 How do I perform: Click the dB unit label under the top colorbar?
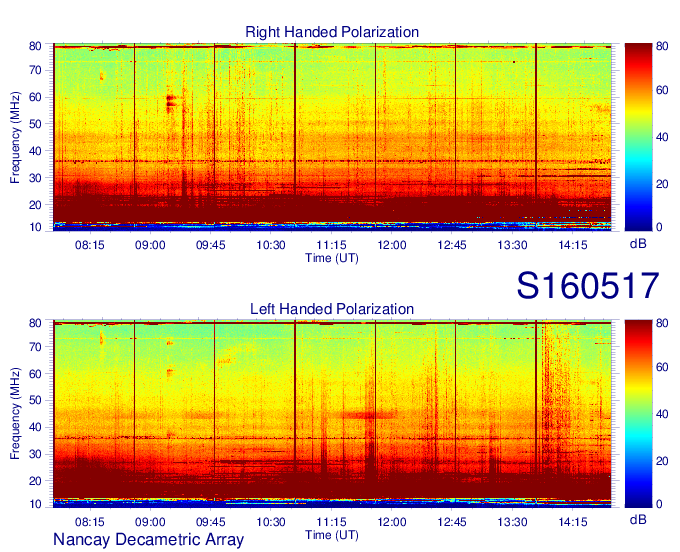click(x=638, y=244)
